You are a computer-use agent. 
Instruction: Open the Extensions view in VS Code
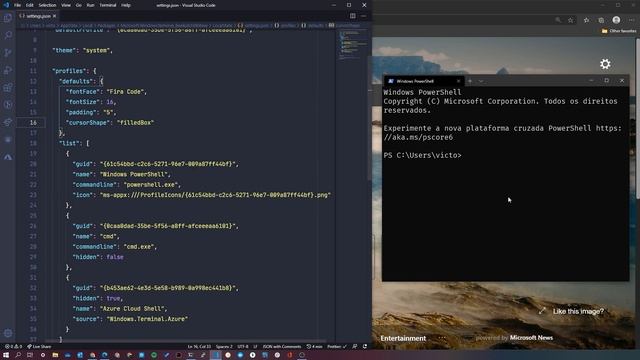tap(8, 87)
